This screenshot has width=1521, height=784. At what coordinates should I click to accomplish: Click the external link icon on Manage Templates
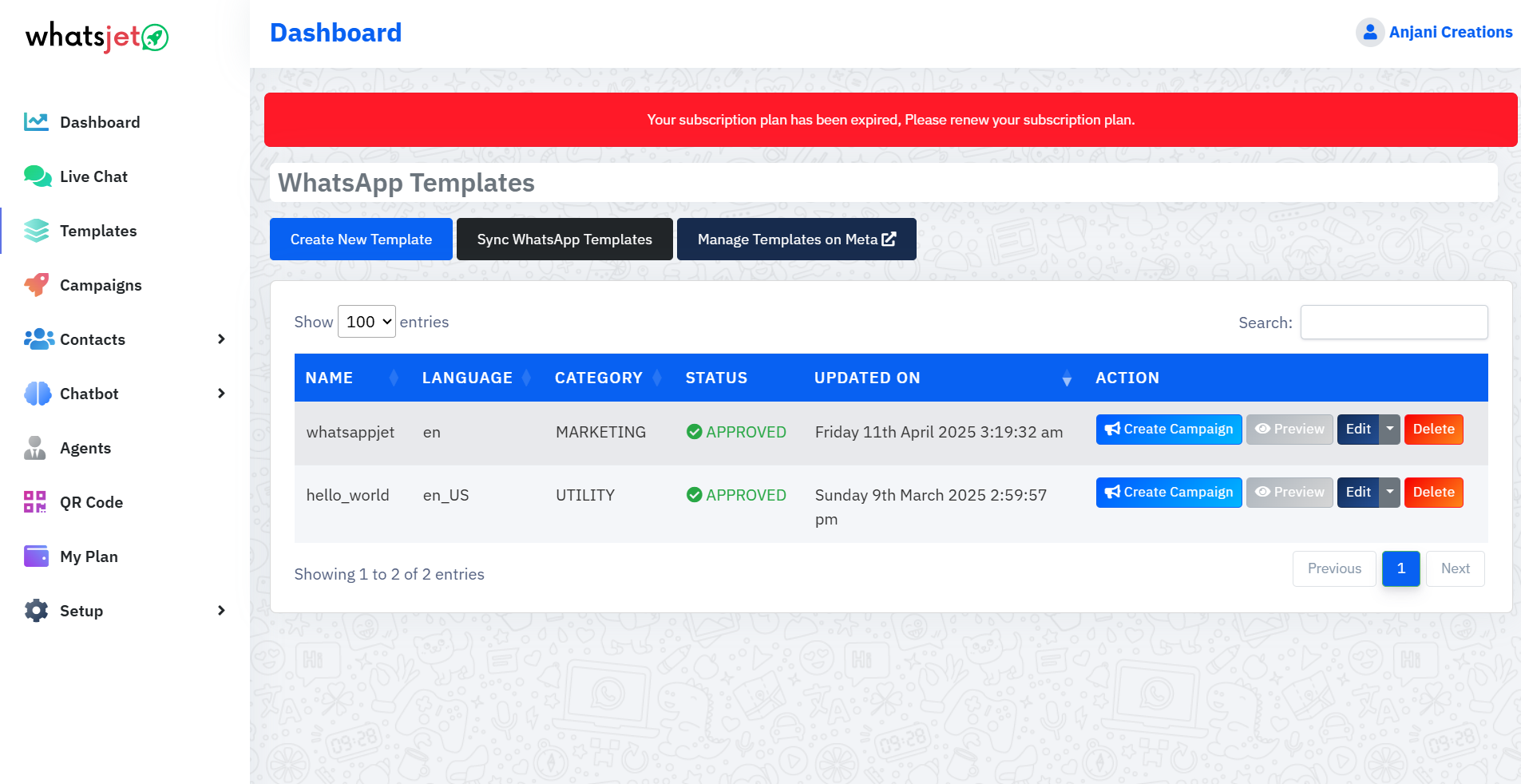889,239
